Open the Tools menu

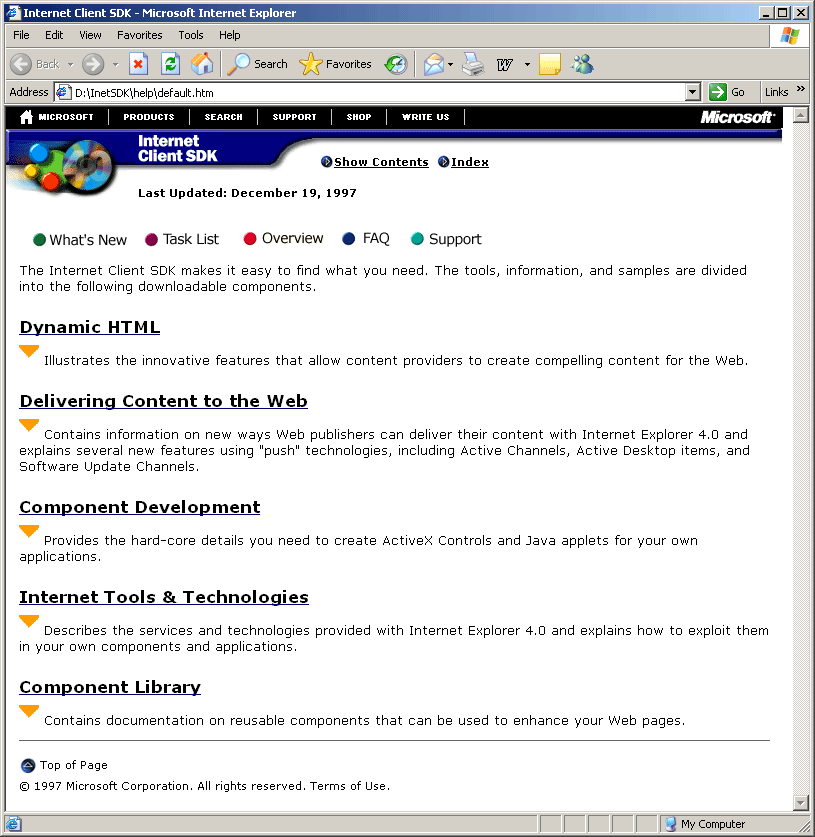tap(191, 35)
